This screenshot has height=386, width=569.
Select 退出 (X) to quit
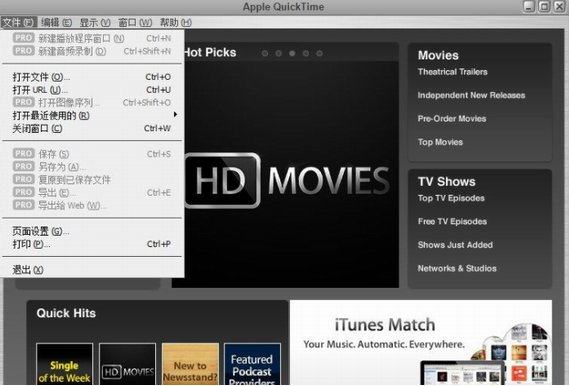tap(92, 270)
